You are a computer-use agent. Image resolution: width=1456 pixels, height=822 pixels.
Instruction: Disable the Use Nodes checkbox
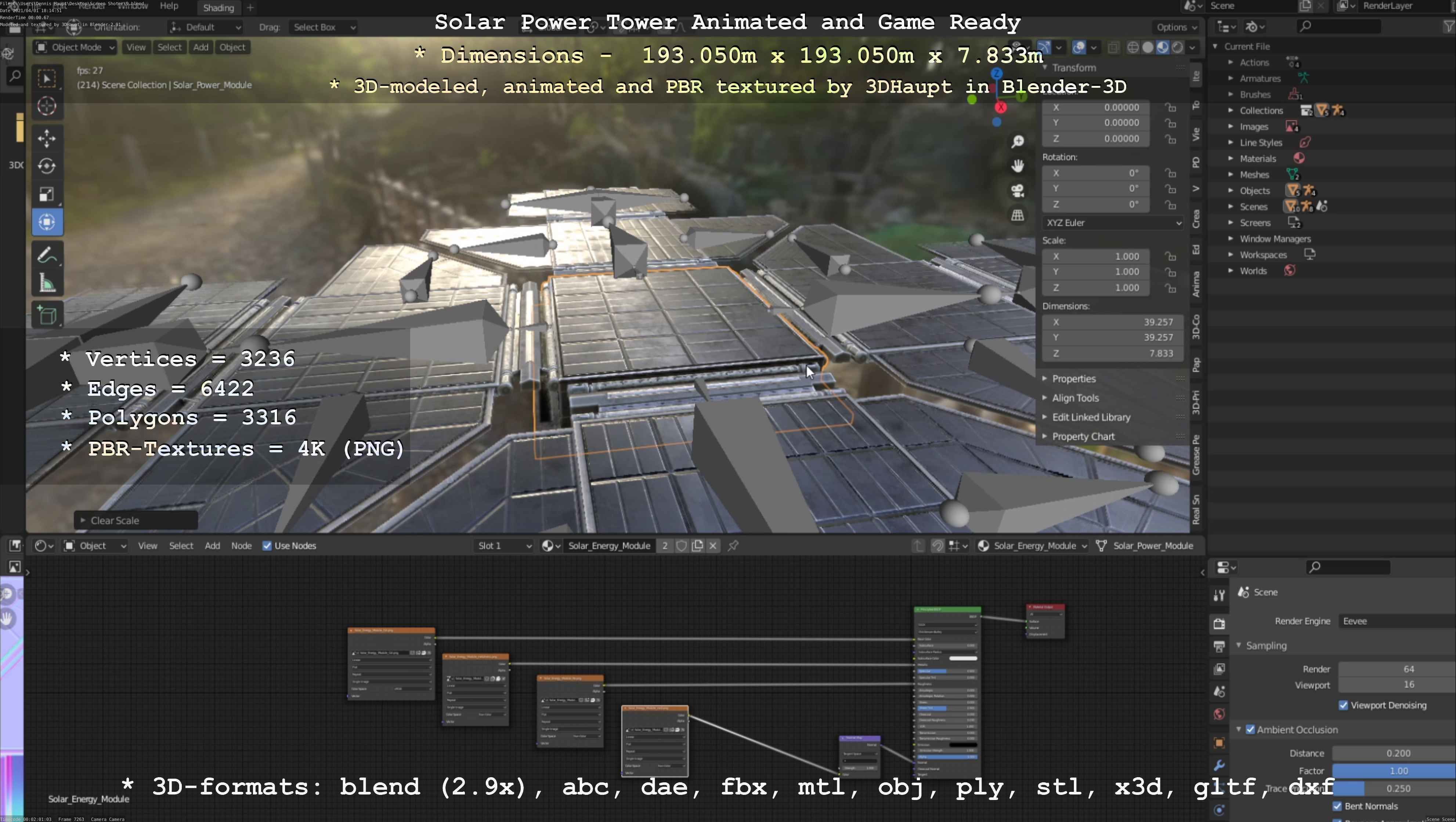(267, 546)
